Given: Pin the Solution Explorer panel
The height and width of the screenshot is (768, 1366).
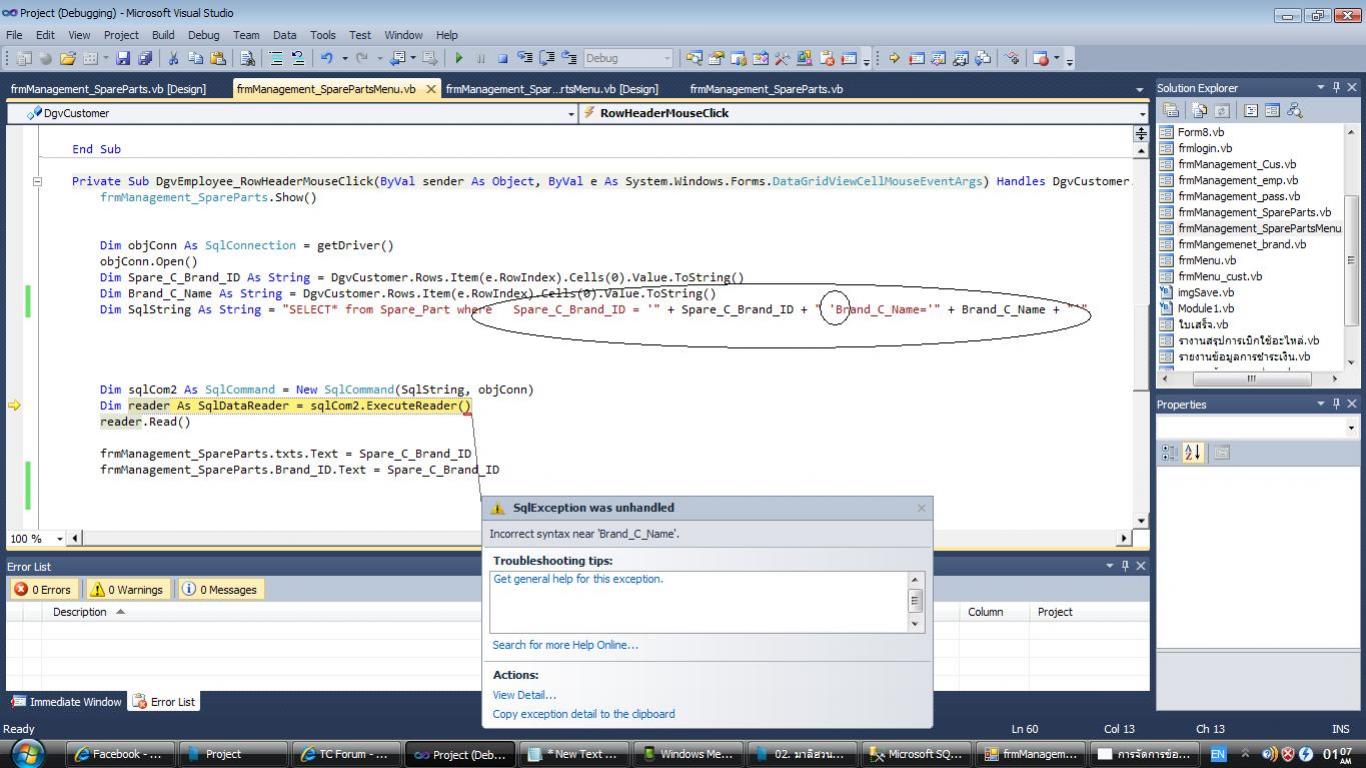Looking at the screenshot, I should (x=1337, y=88).
